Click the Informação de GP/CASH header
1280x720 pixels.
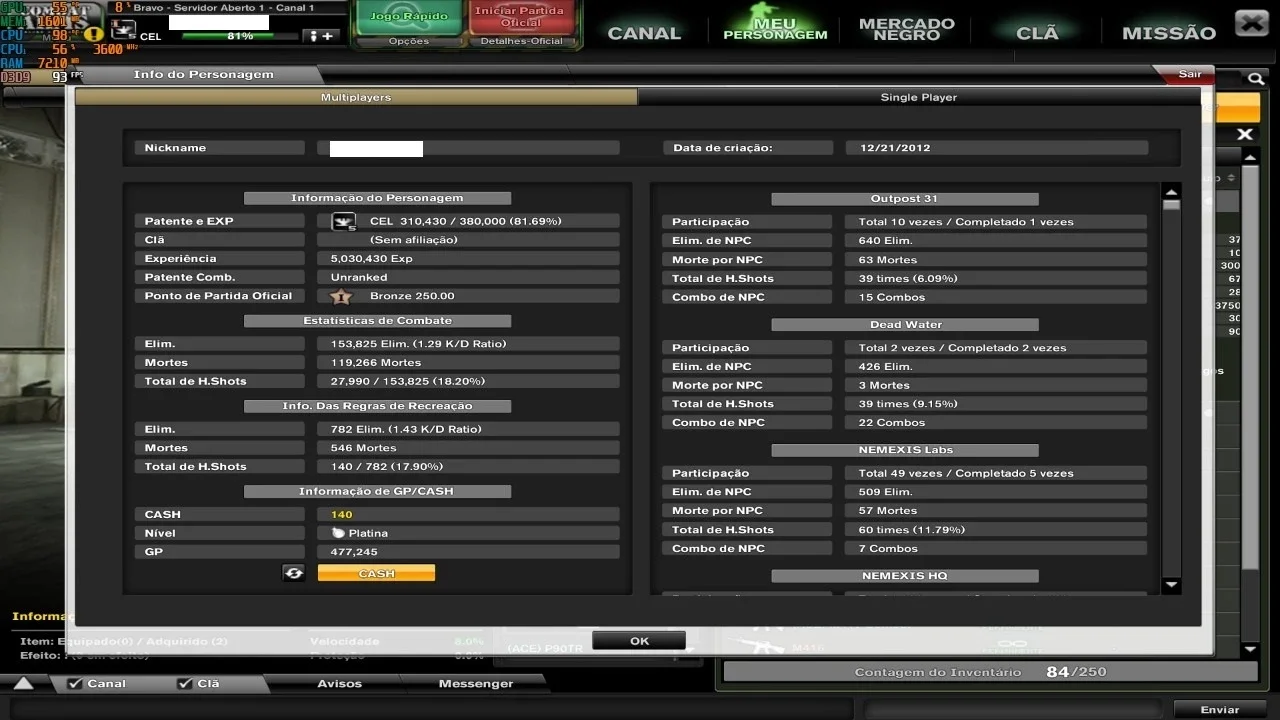(x=377, y=492)
